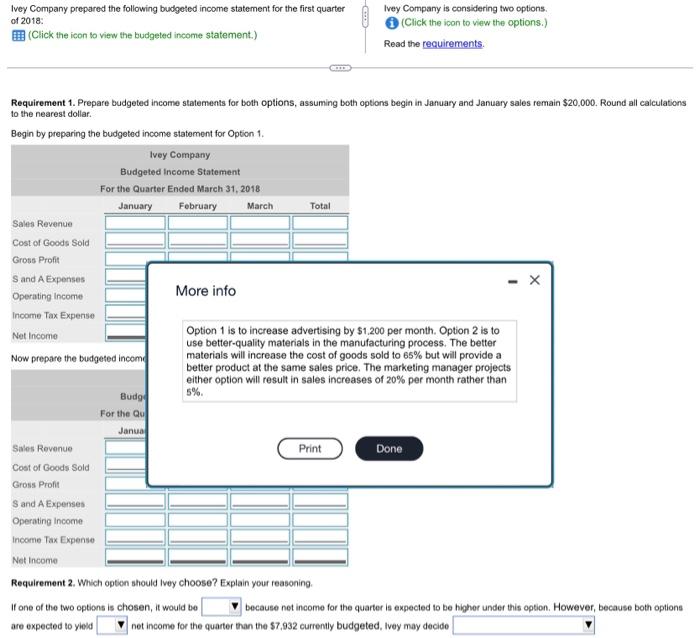
Task: Select Option 2 January Gross Profit field
Action: [x=126, y=483]
